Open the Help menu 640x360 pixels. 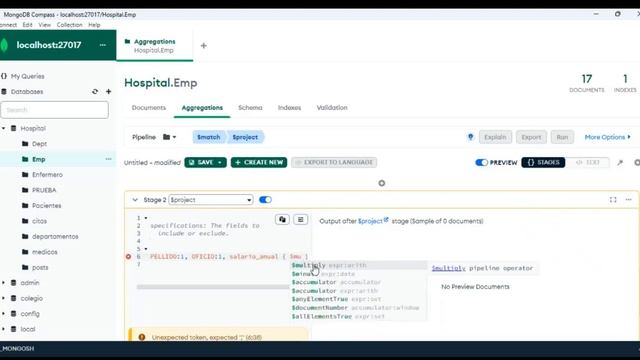(94, 25)
